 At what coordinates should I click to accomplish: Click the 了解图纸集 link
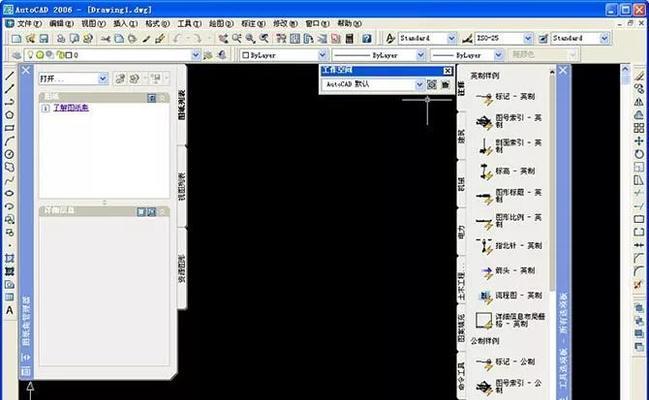71,108
